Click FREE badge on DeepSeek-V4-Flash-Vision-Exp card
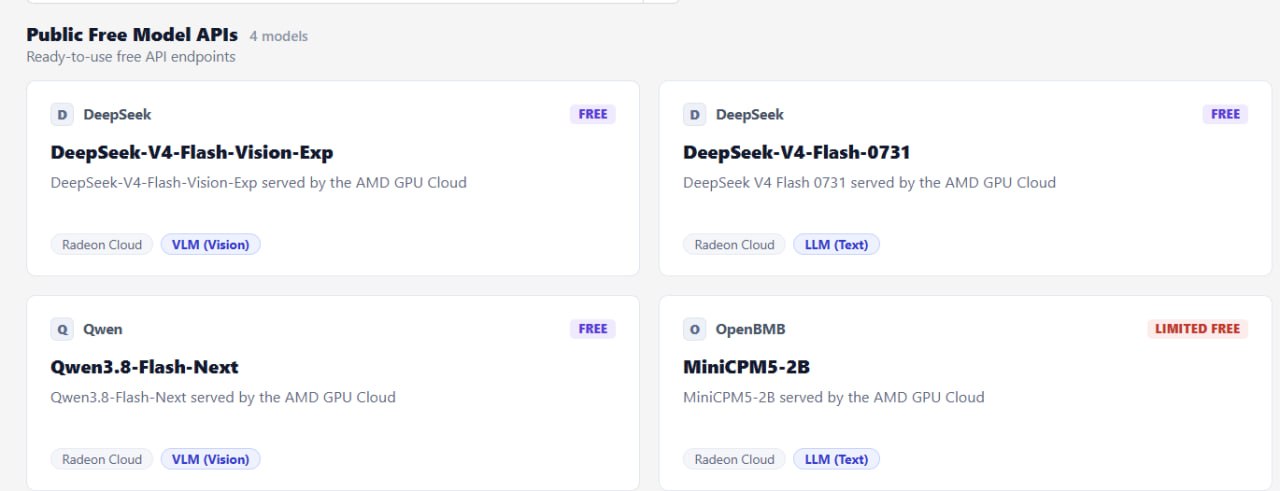The height and width of the screenshot is (491, 1280). pos(593,114)
